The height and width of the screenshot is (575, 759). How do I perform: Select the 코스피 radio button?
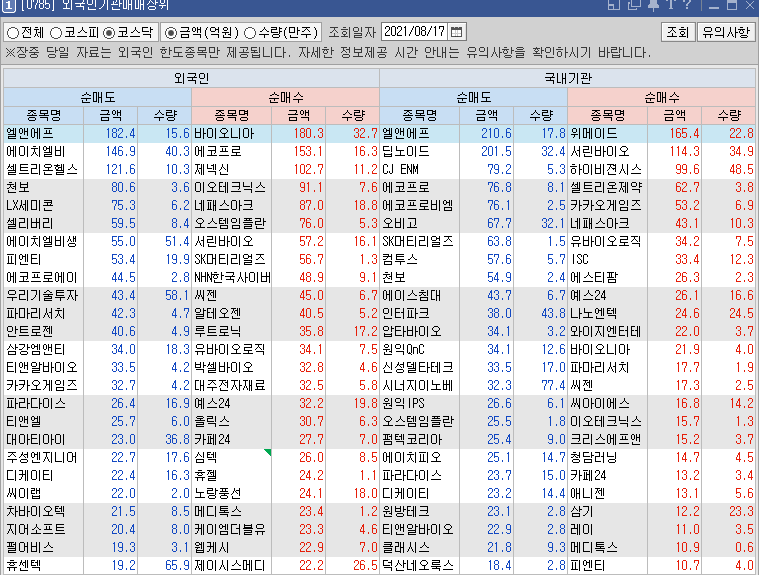[56, 32]
